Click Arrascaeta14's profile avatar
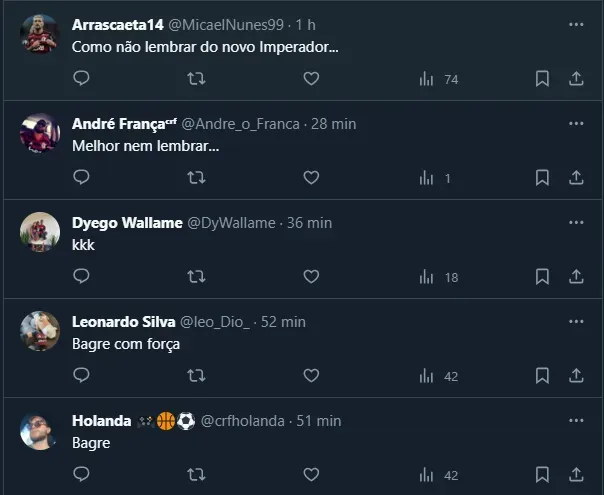The image size is (604, 495). tap(40, 35)
